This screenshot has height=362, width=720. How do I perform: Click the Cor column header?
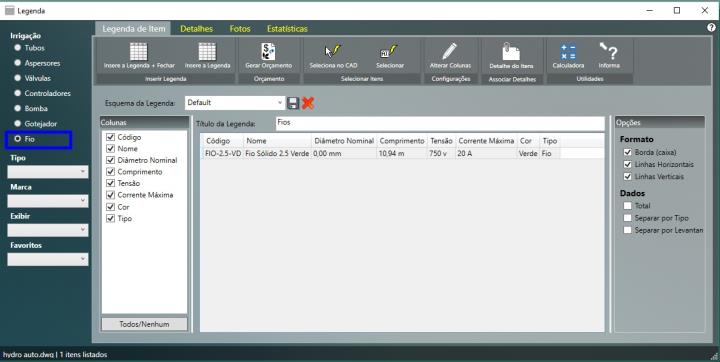528,141
